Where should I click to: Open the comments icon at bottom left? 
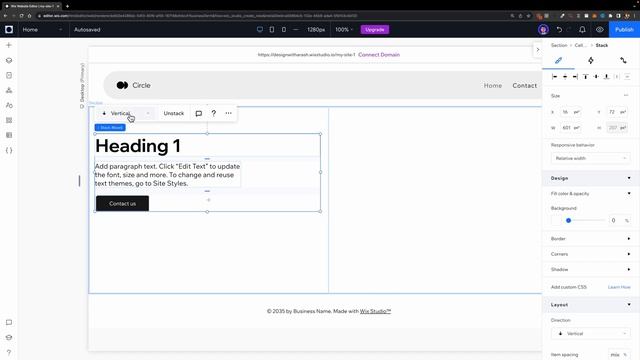pos(9,322)
